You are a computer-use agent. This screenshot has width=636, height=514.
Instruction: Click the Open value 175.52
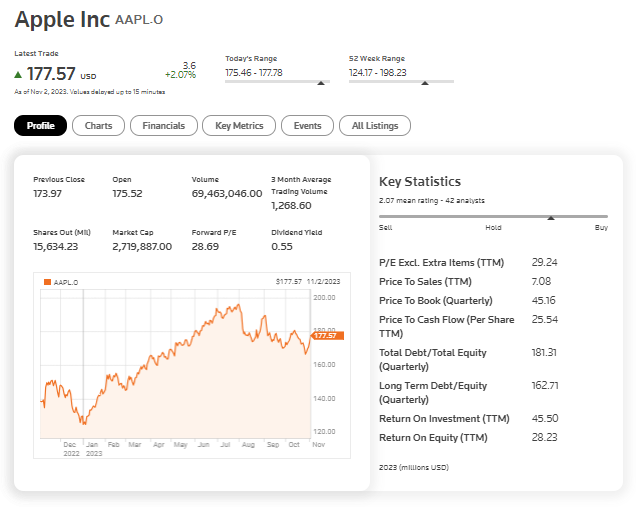click(127, 194)
